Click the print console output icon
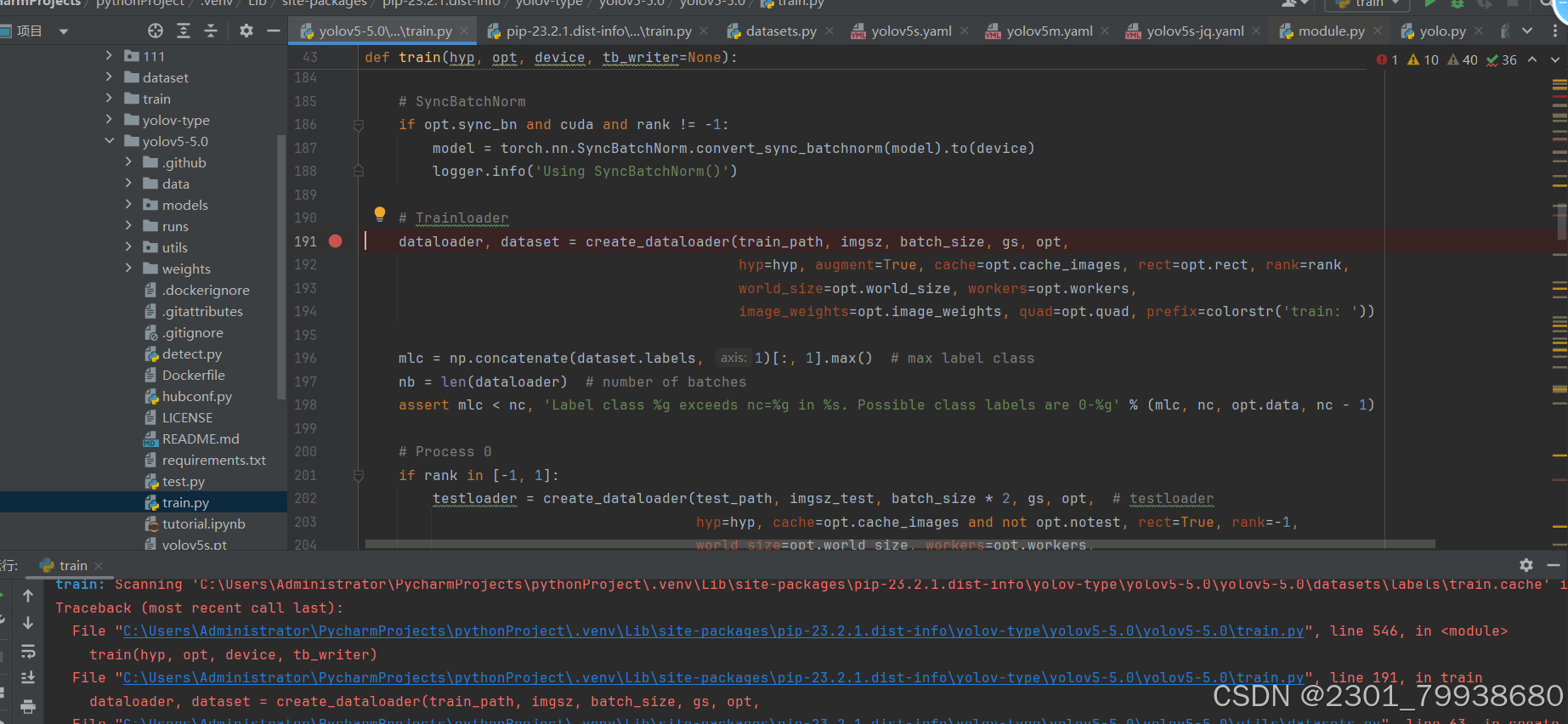The height and width of the screenshot is (724, 1568). pyautogui.click(x=28, y=706)
